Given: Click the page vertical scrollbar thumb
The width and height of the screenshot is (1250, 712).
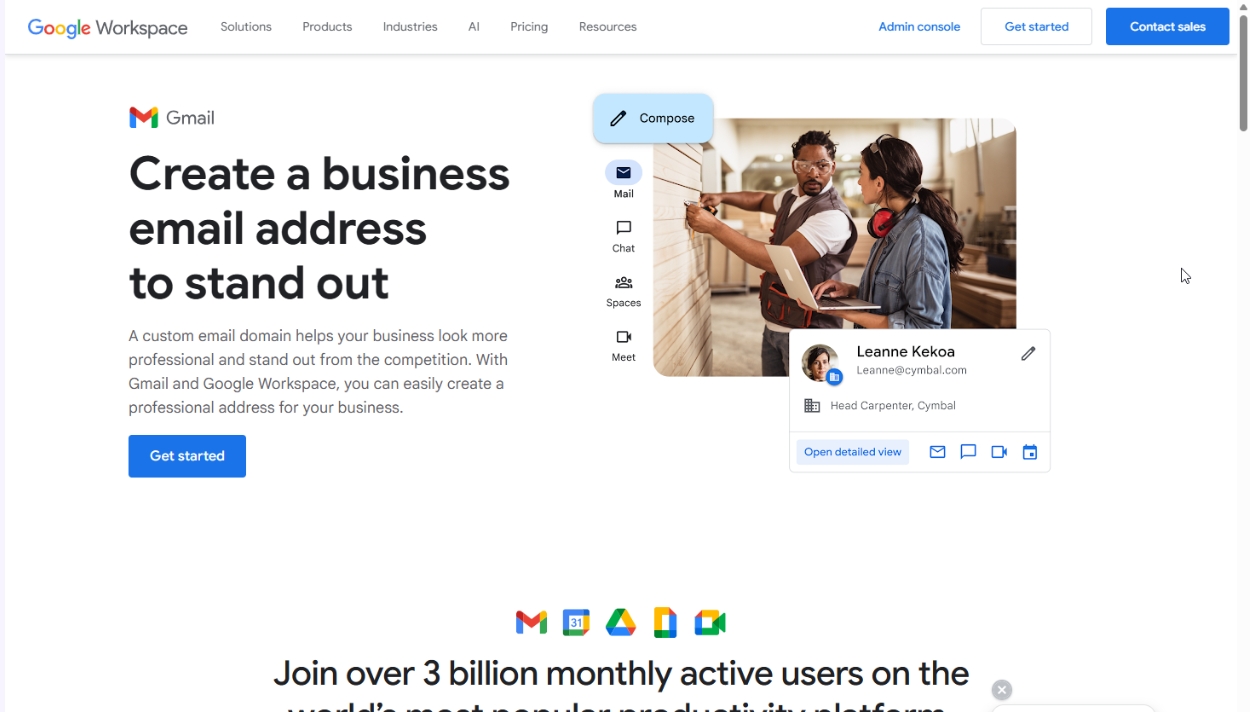Looking at the screenshot, I should coord(1243,73).
